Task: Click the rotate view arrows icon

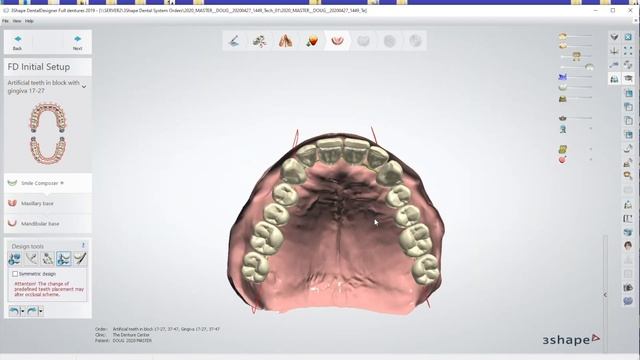Action: (x=628, y=64)
